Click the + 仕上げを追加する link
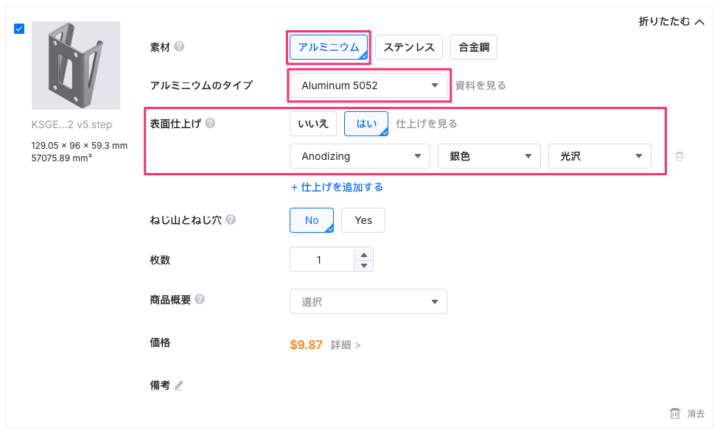720x436 pixels. coord(336,187)
